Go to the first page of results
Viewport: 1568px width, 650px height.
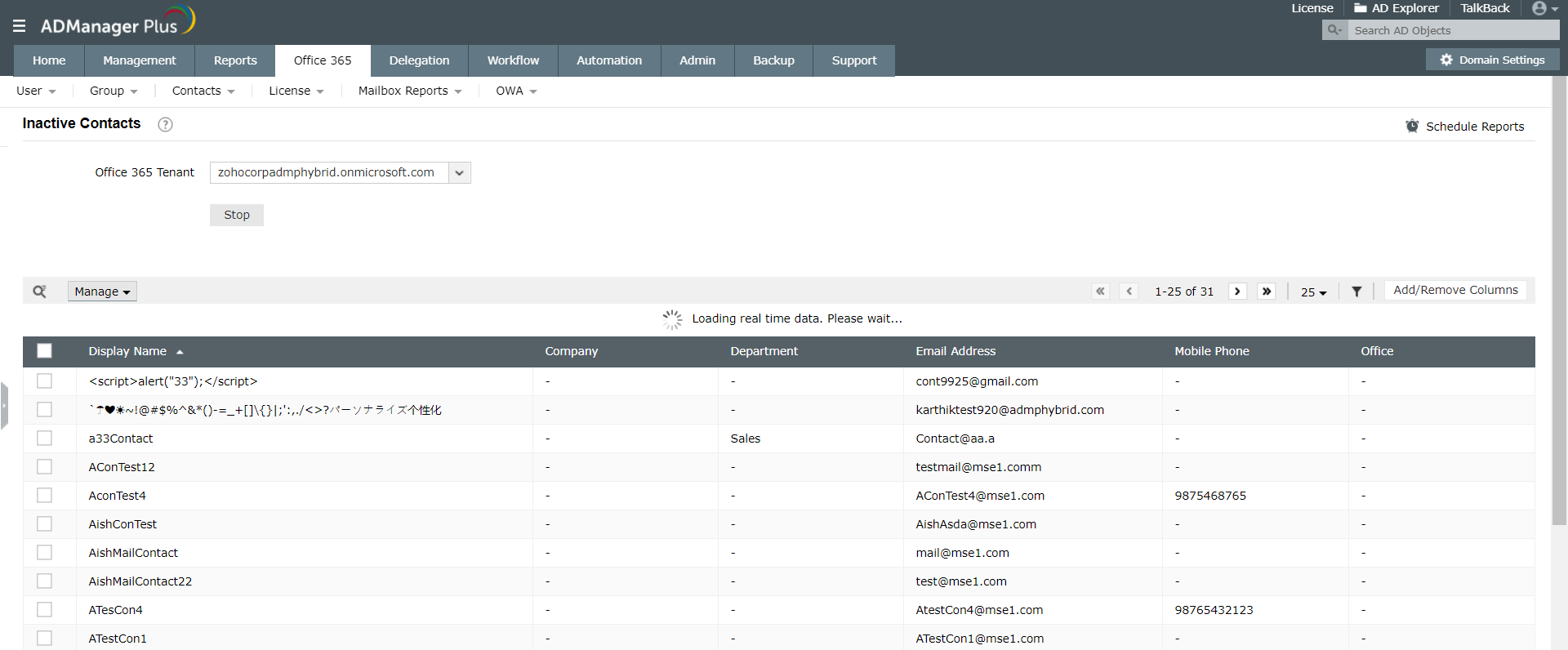(1100, 292)
